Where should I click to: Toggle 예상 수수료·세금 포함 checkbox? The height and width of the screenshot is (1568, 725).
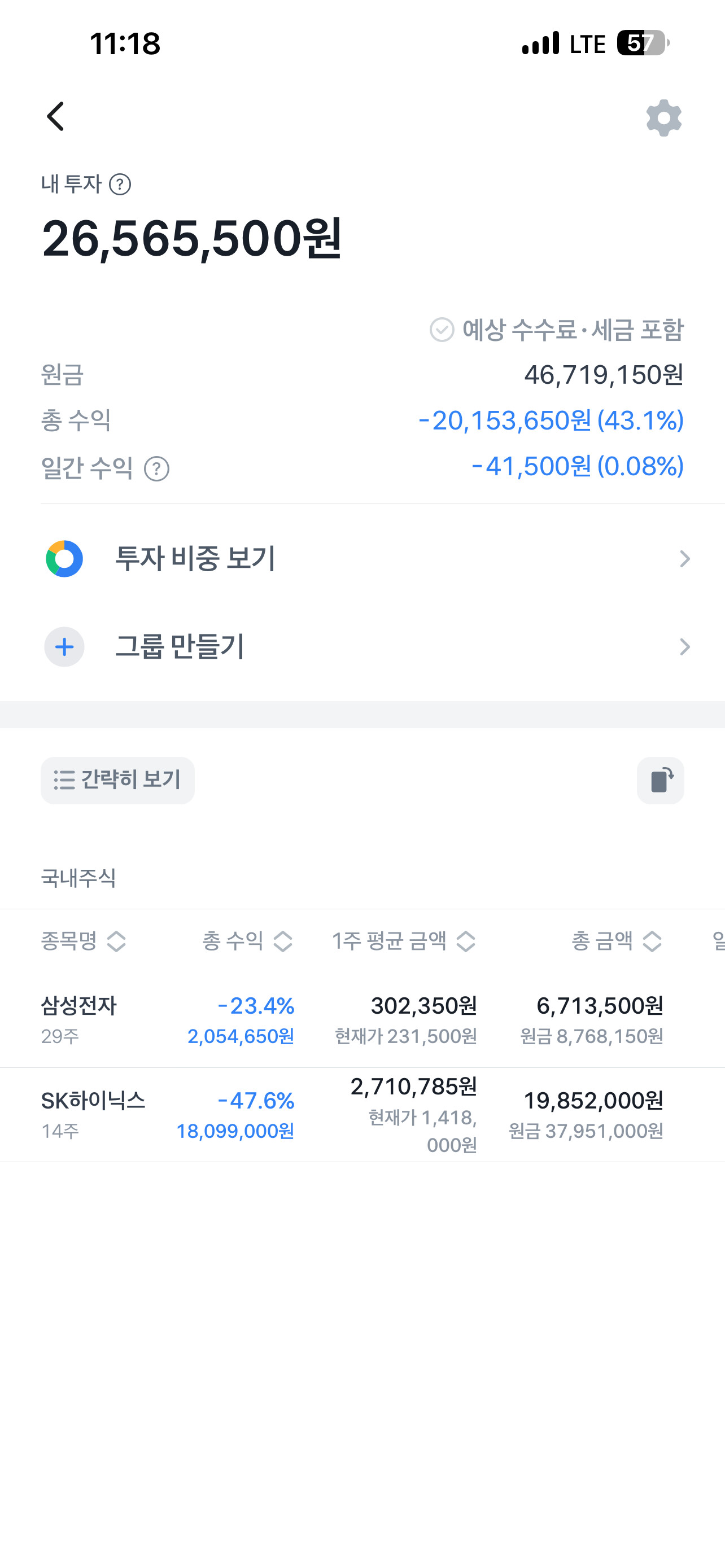pyautogui.click(x=442, y=330)
